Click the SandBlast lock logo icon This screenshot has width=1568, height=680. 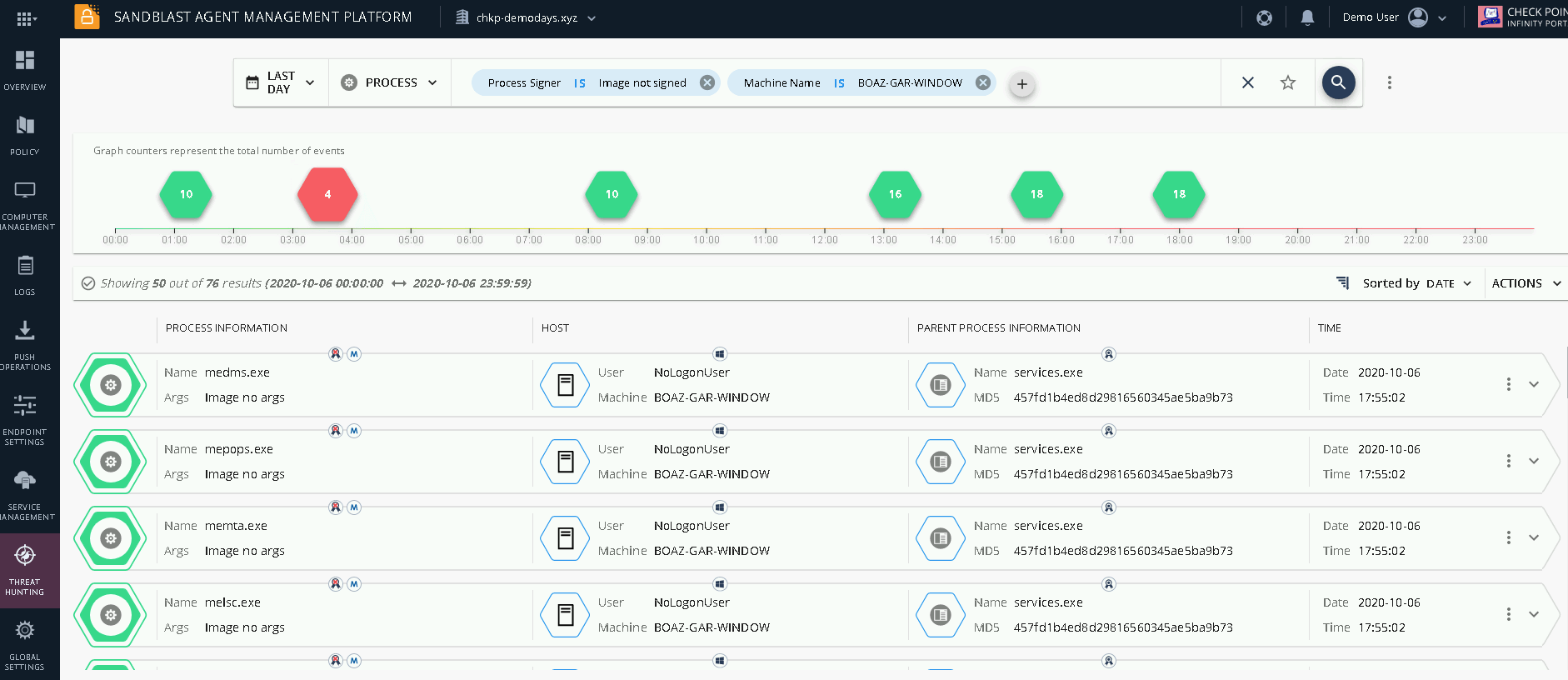point(87,17)
